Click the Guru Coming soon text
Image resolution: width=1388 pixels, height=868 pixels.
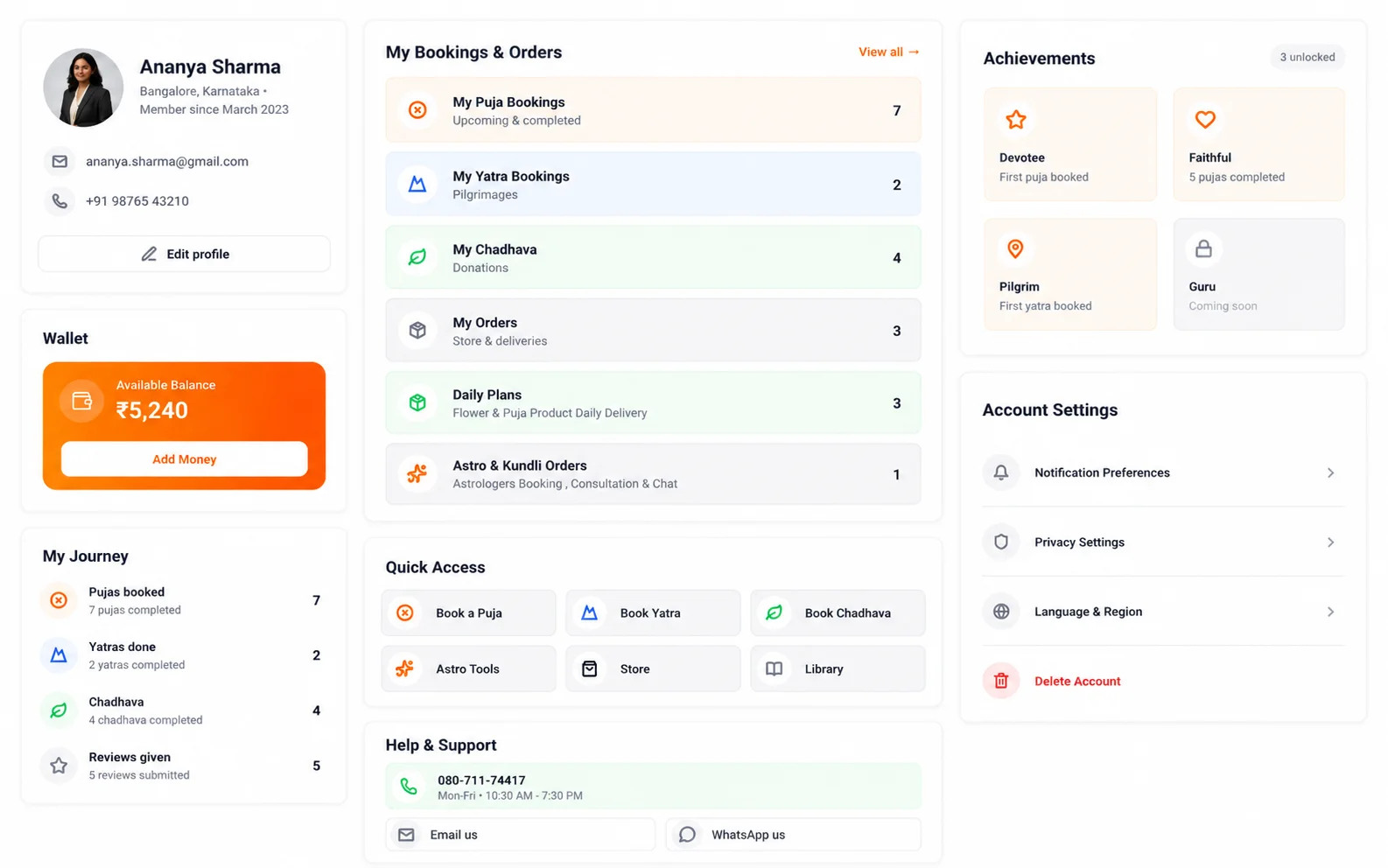(1223, 305)
